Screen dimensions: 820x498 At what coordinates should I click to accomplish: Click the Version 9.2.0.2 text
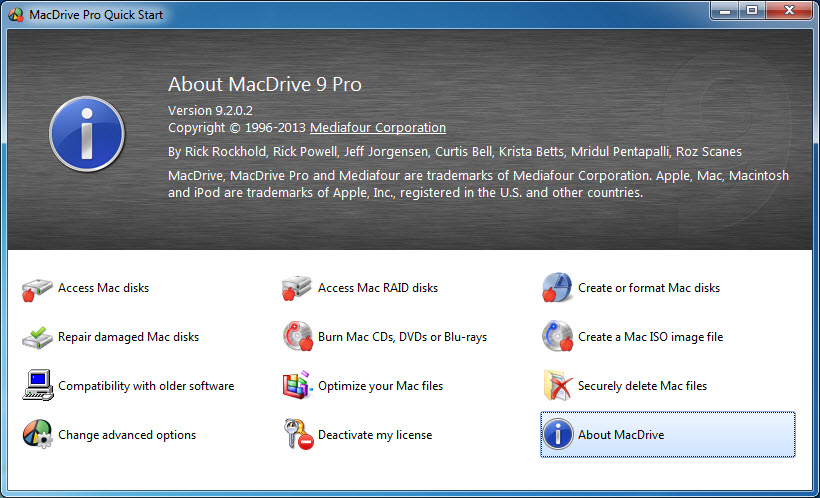(210, 110)
